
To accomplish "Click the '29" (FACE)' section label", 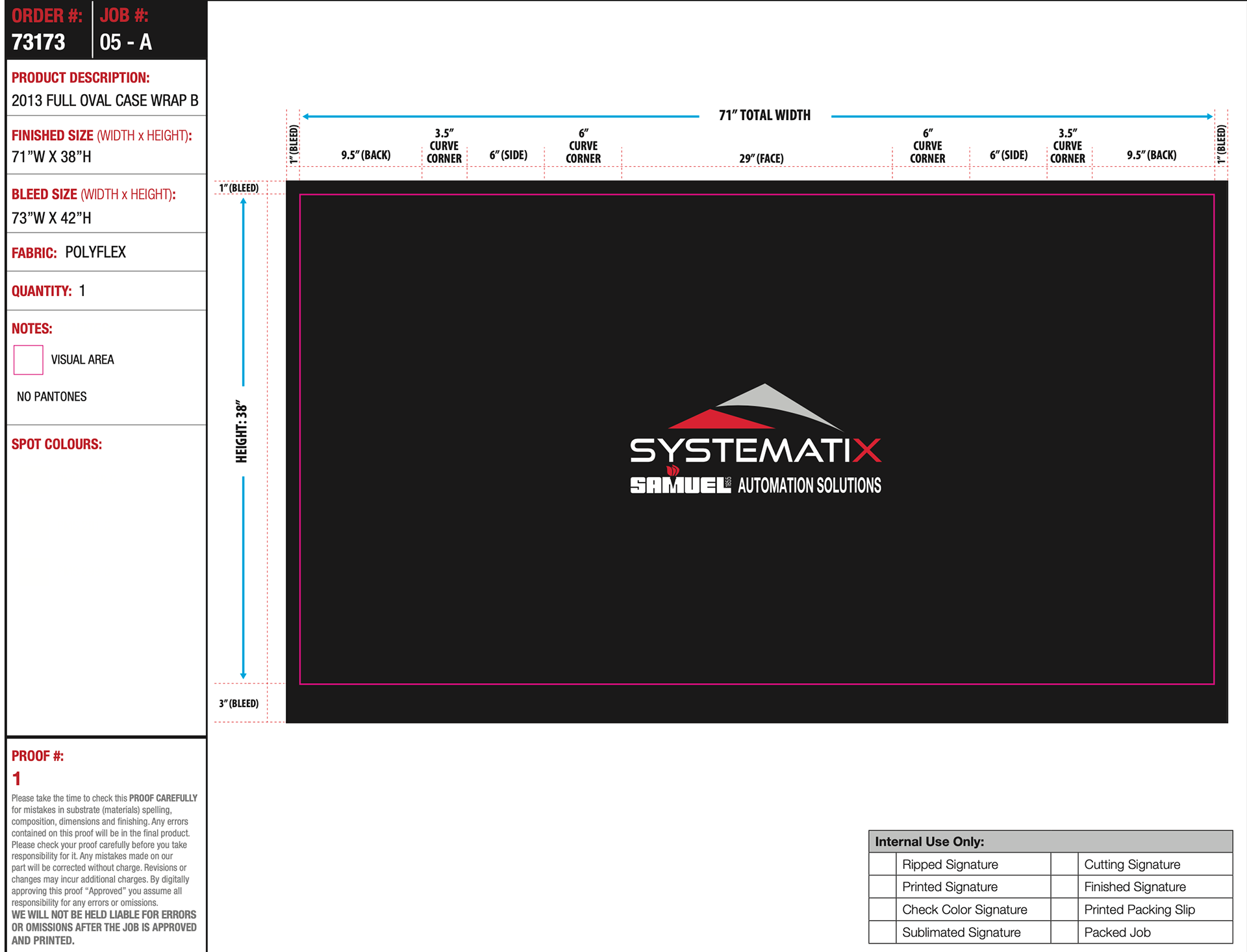I will coord(761,158).
